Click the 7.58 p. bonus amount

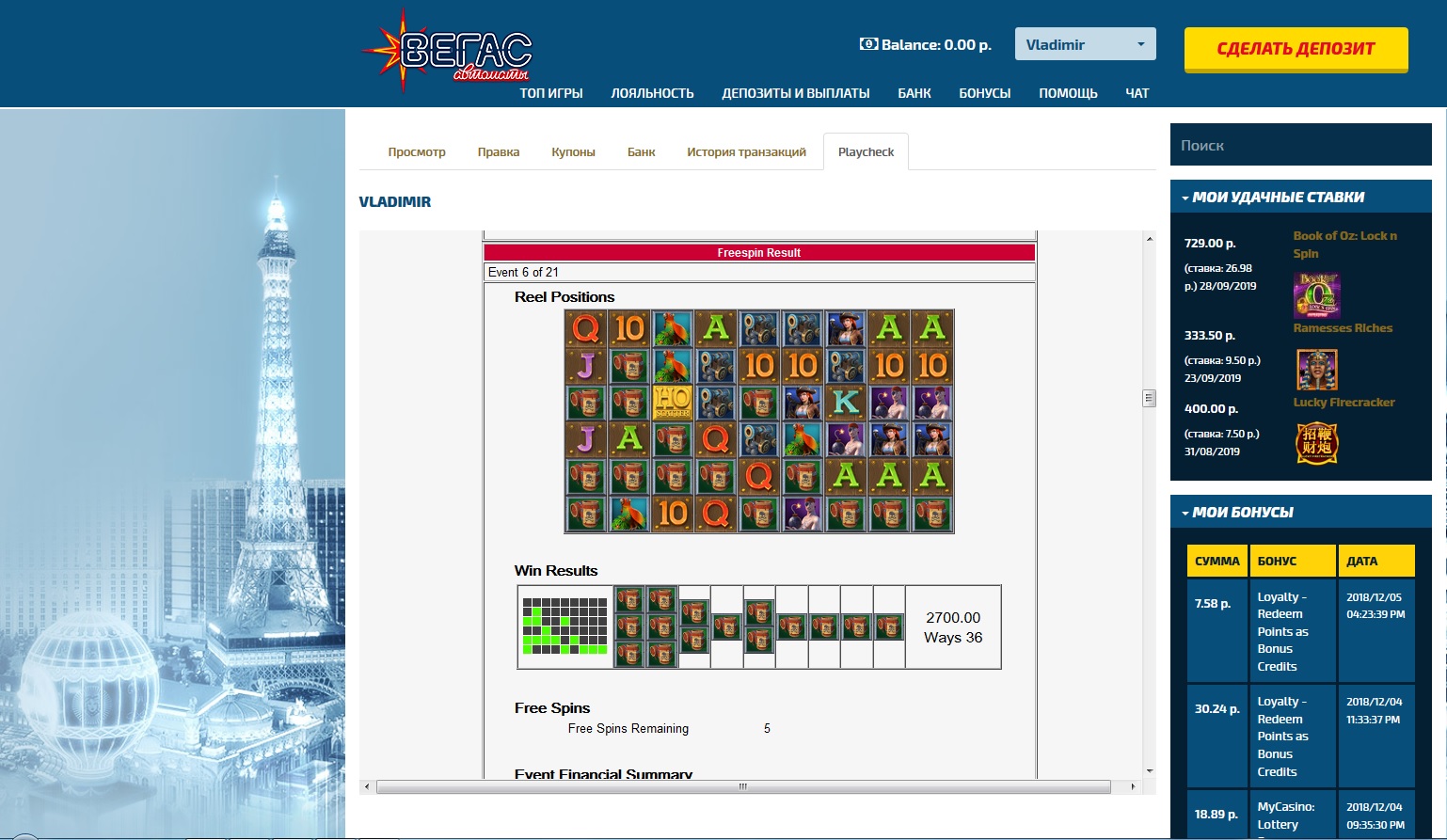1213,603
